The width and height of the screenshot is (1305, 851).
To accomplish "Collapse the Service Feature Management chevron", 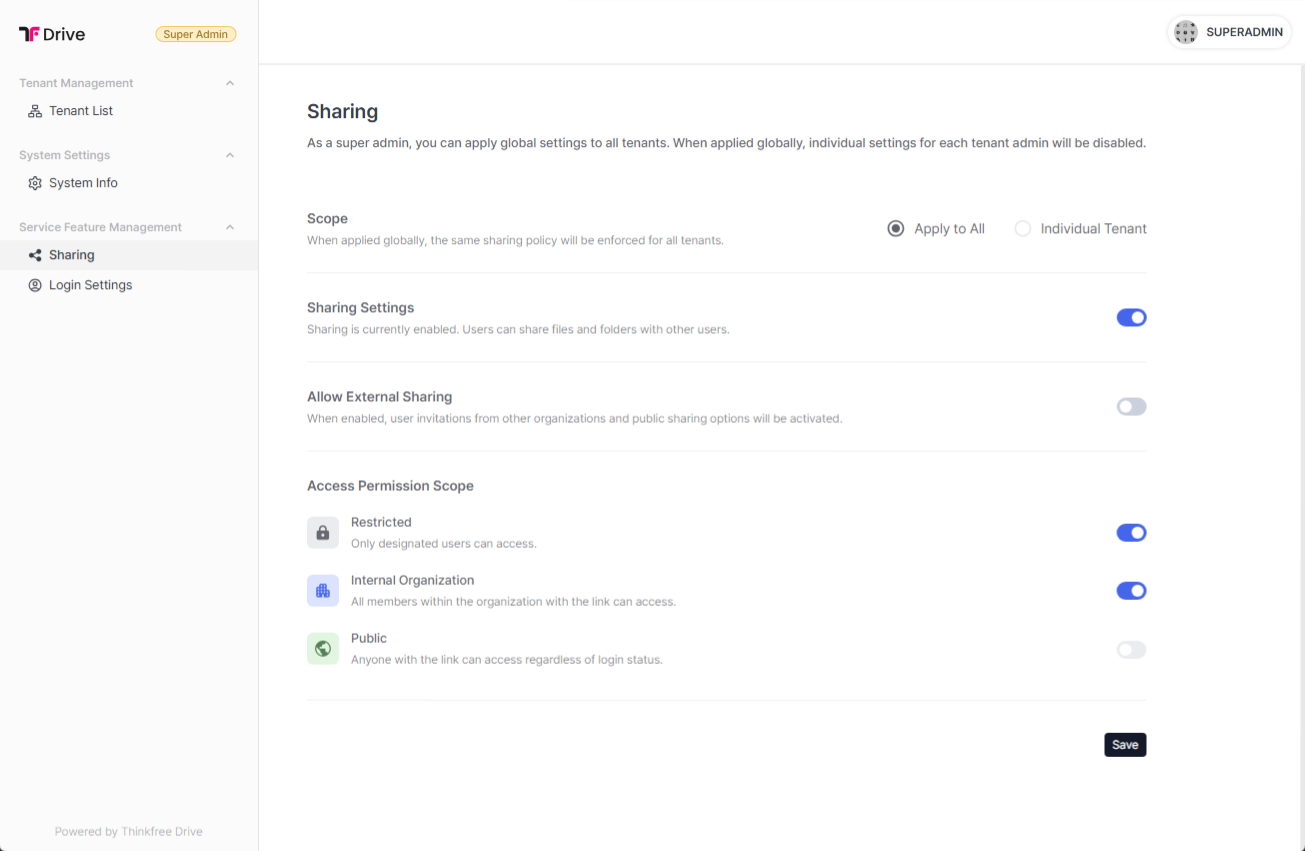I will [x=230, y=227].
